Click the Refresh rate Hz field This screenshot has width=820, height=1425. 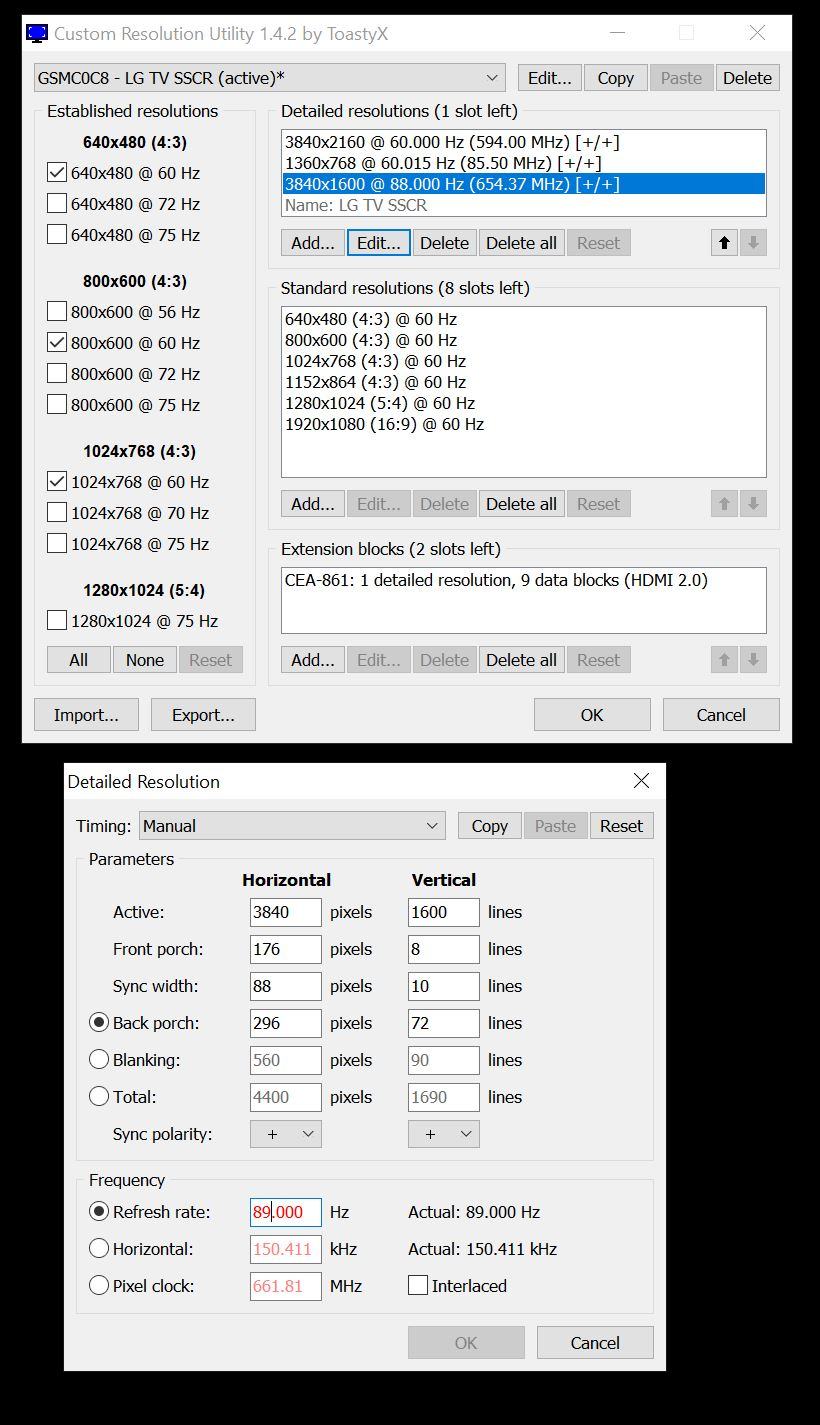tap(286, 1212)
